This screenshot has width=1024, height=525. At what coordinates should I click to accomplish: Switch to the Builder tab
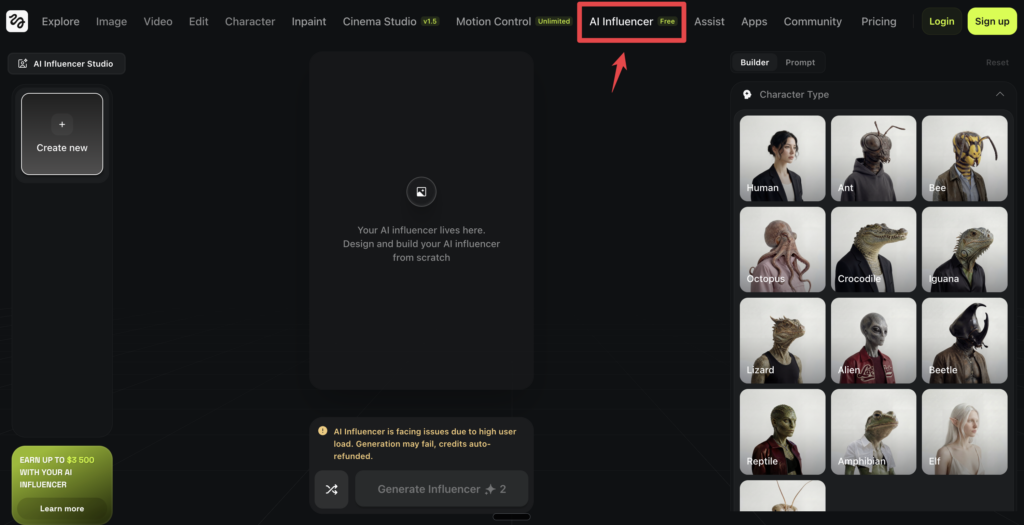click(x=754, y=62)
